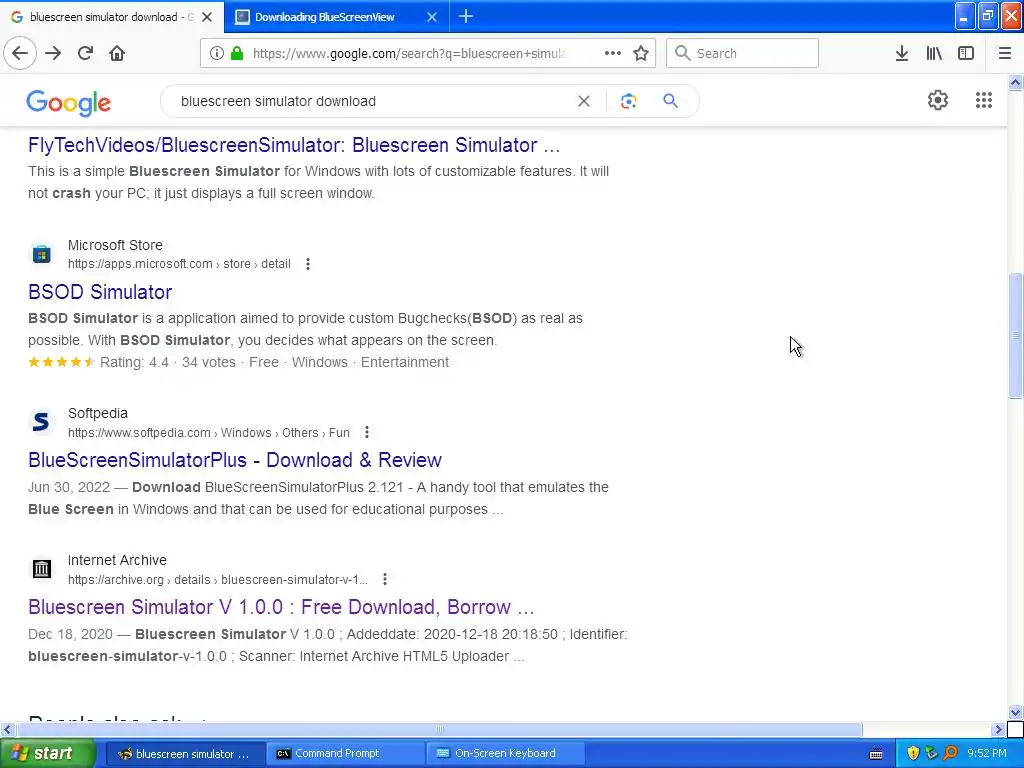Image resolution: width=1024 pixels, height=768 pixels.
Task: Reload the current page
Action: (x=85, y=54)
